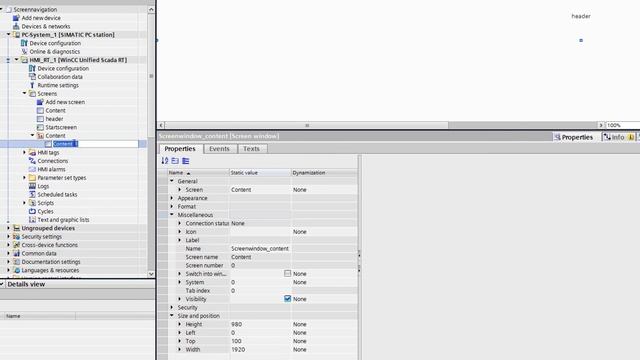The height and width of the screenshot is (360, 640).
Task: Click the Add new screen icon
Action: (x=40, y=102)
